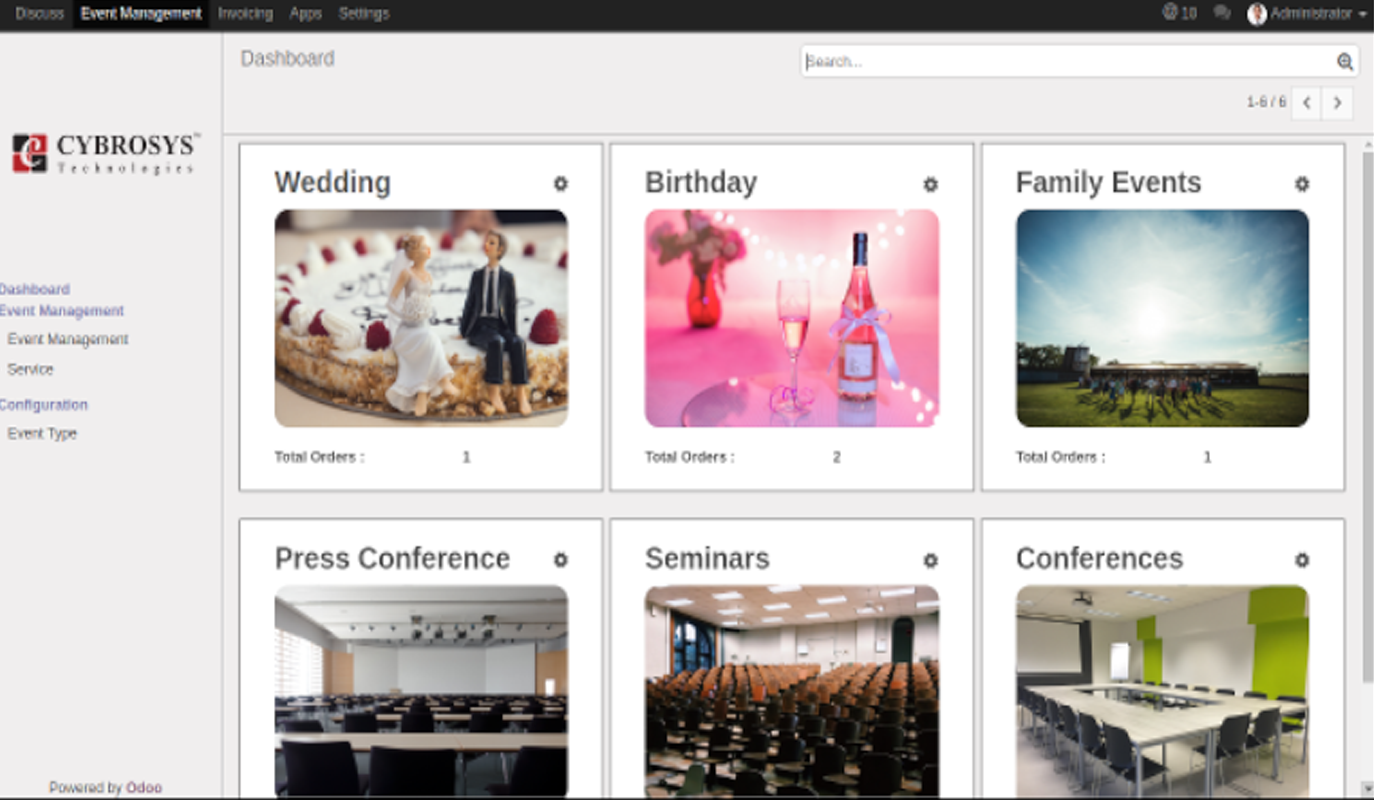Click the Family Events field thumbnail
This screenshot has height=800, width=1374.
point(1162,318)
